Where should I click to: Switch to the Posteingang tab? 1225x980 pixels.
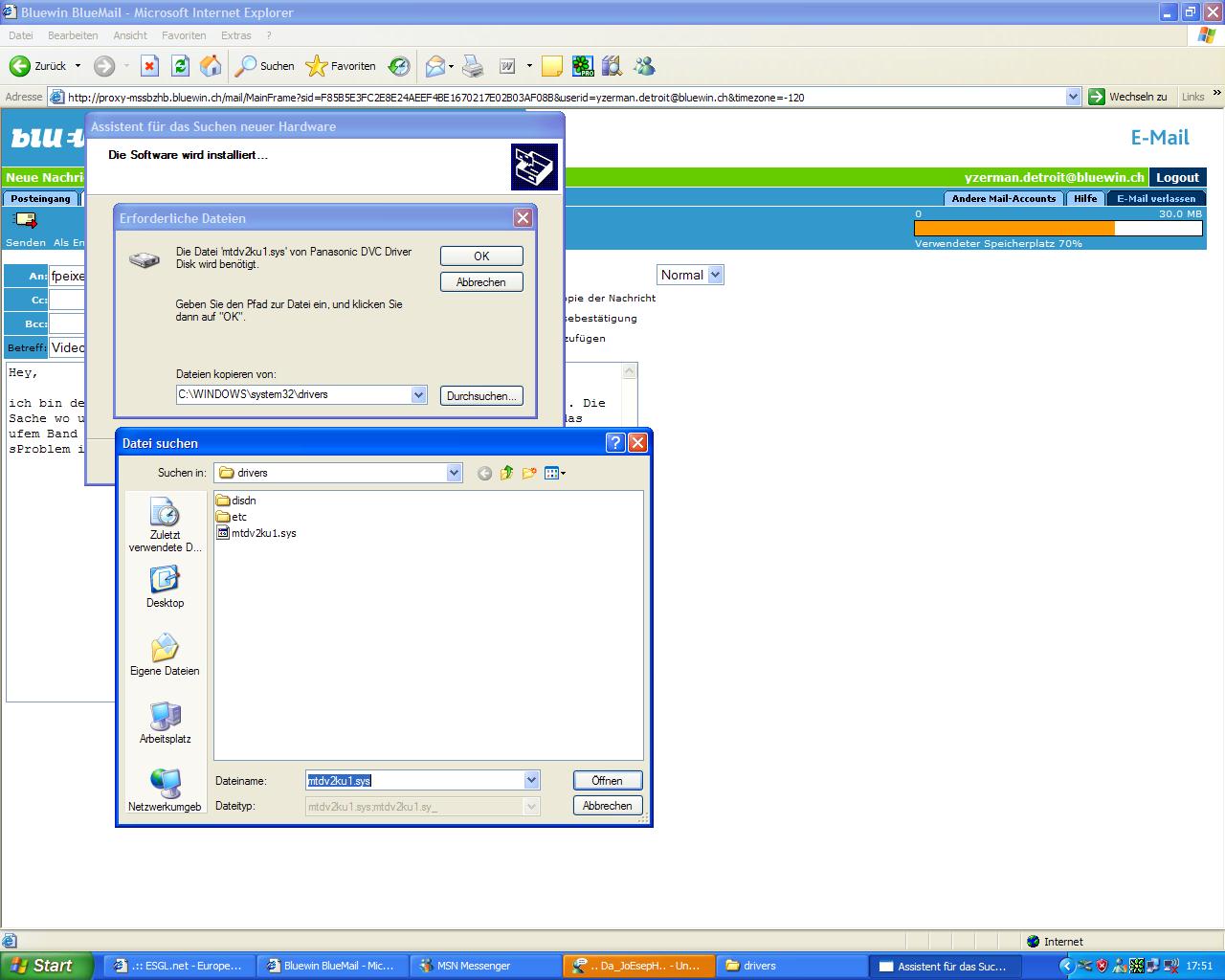click(x=40, y=198)
